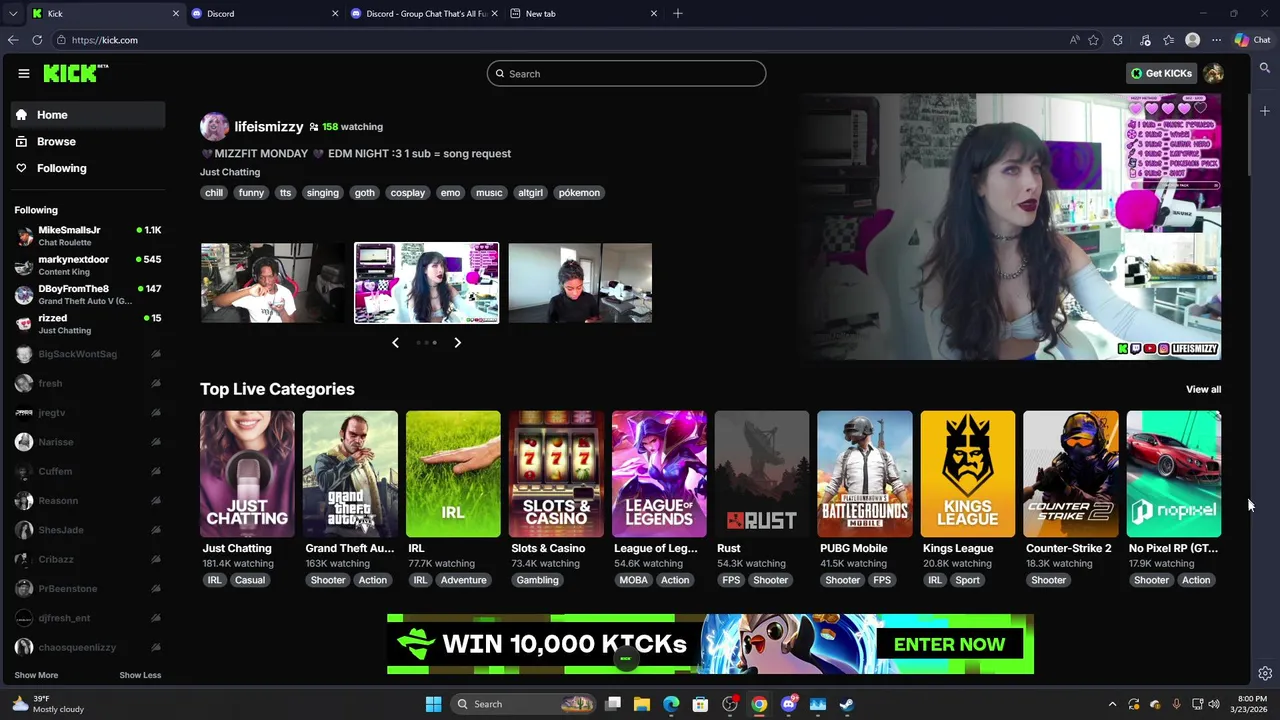This screenshot has height=720, width=1280.
Task: Click the main featured stream video
Action: point(1010,226)
